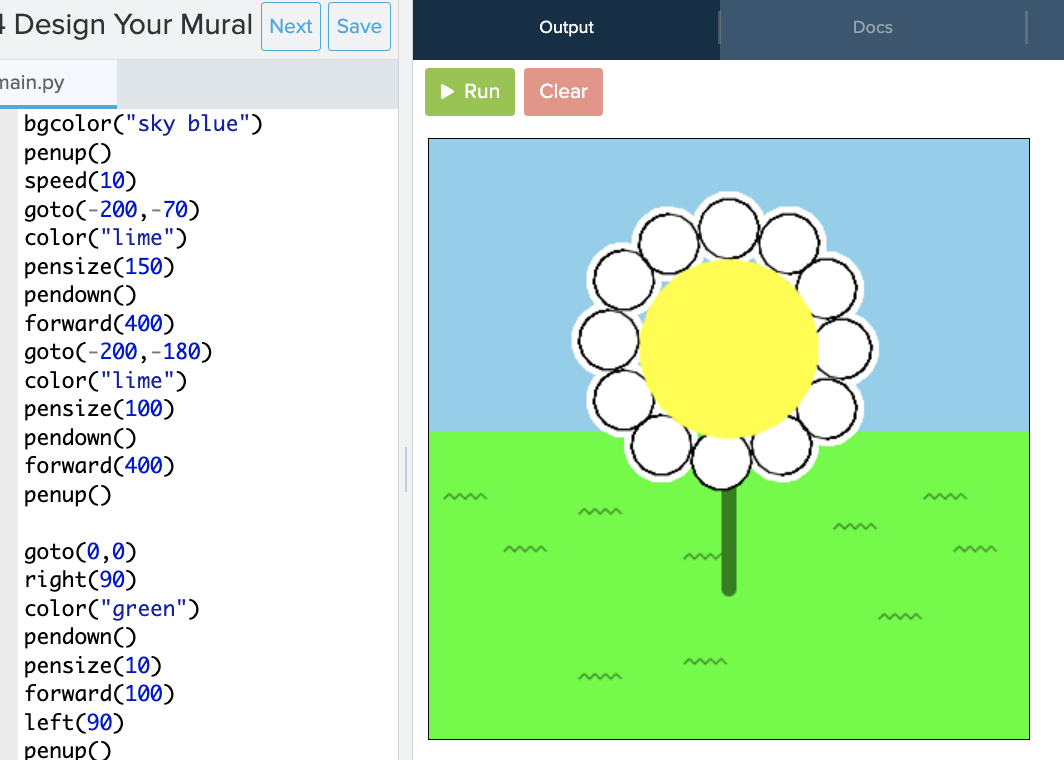Click the play triangle icon on Run
The width and height of the screenshot is (1064, 760).
coord(448,92)
